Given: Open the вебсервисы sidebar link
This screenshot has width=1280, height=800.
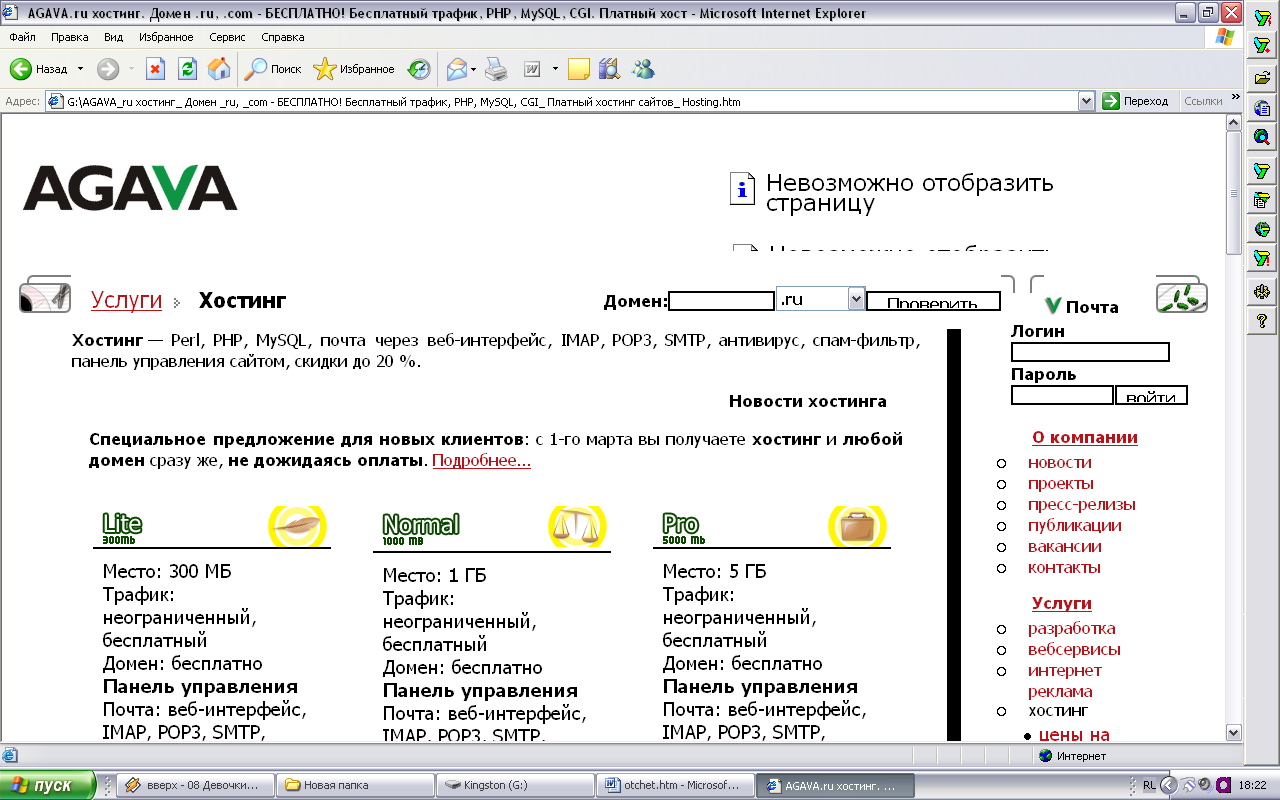Looking at the screenshot, I should tap(1074, 649).
